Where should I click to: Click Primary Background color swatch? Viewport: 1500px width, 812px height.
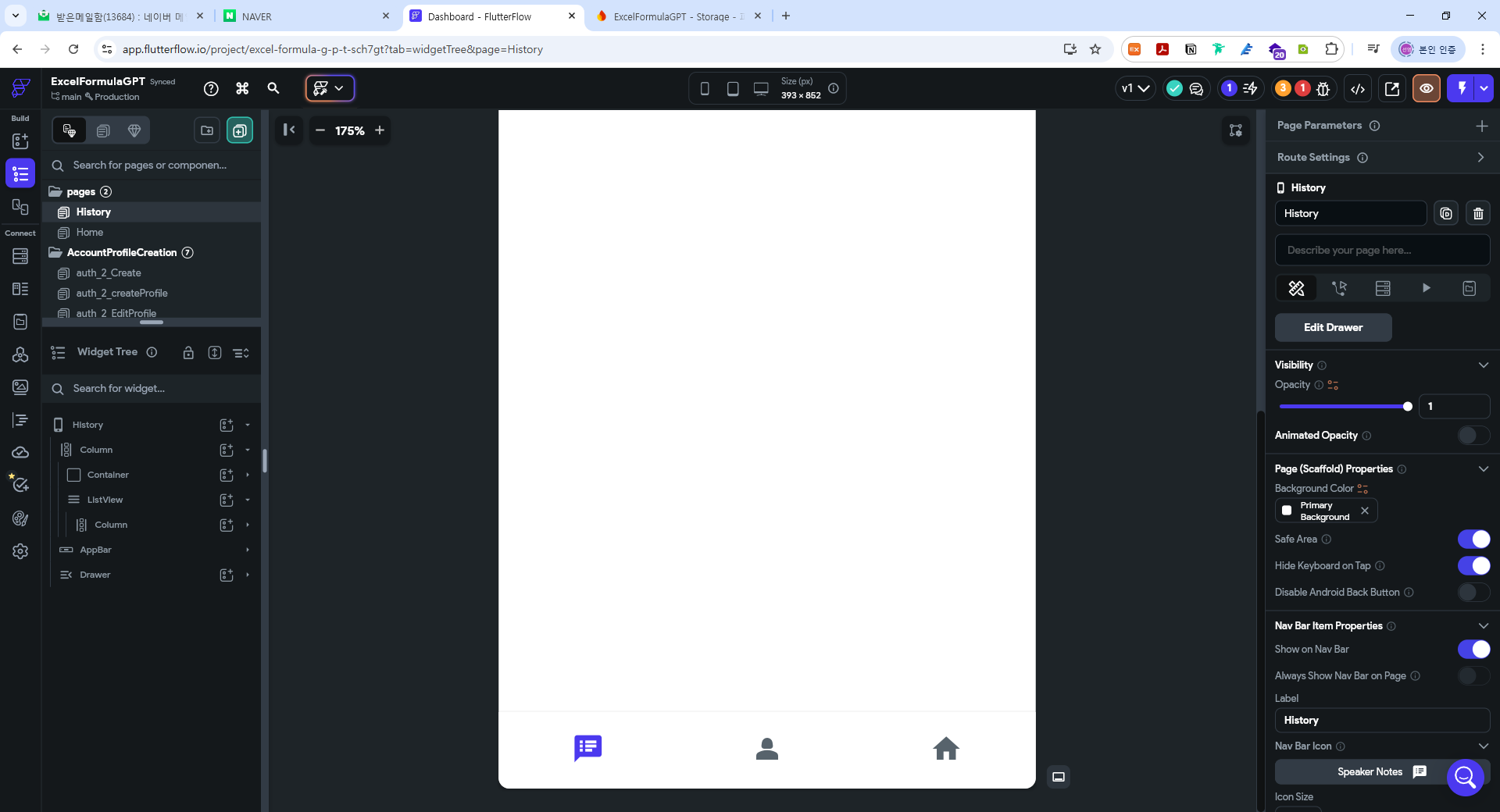[x=1287, y=511]
